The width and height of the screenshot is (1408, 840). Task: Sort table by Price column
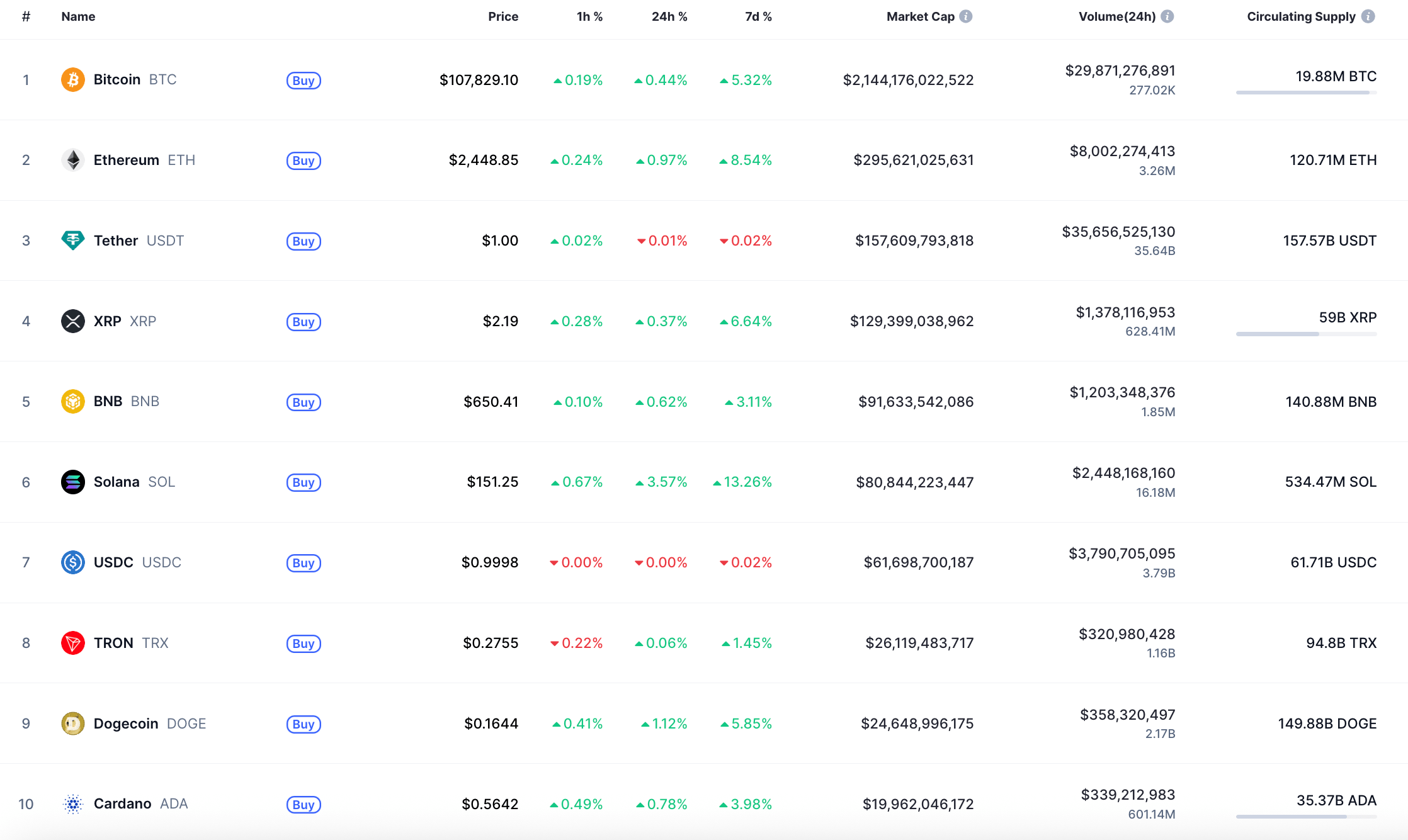pyautogui.click(x=503, y=16)
